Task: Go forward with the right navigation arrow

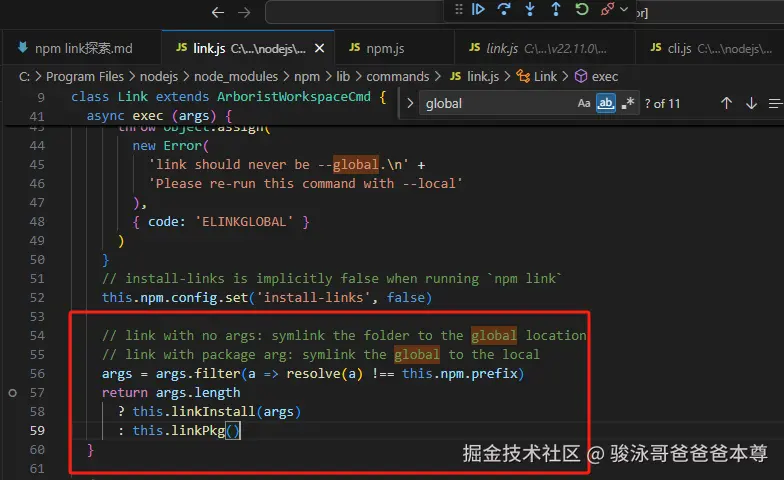Action: coord(244,12)
